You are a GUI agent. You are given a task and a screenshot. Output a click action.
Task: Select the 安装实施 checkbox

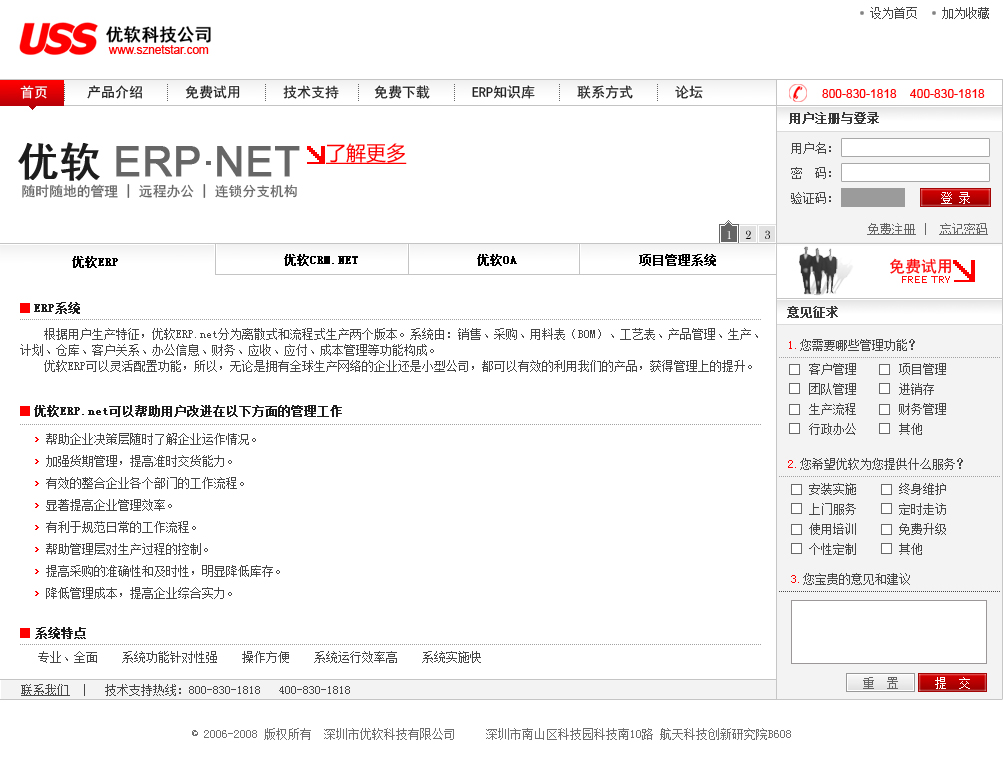click(x=796, y=490)
